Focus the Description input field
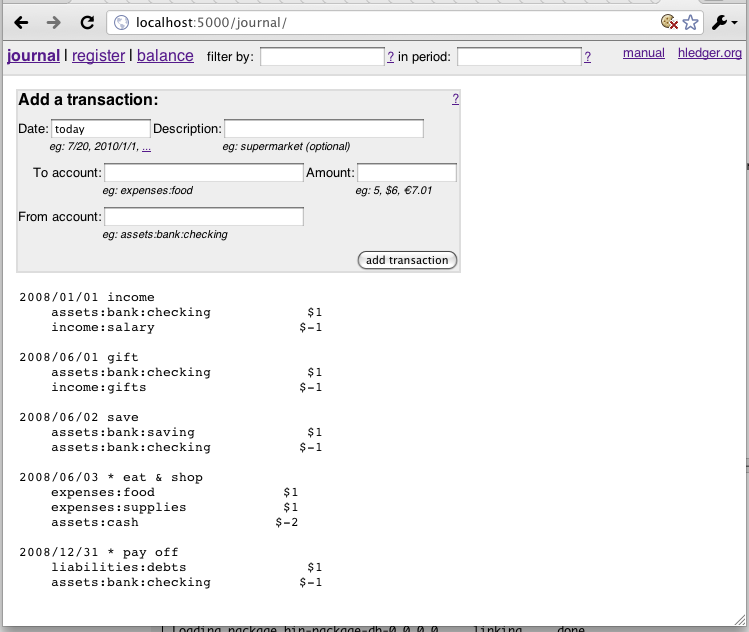Image resolution: width=749 pixels, height=632 pixels. 323,129
